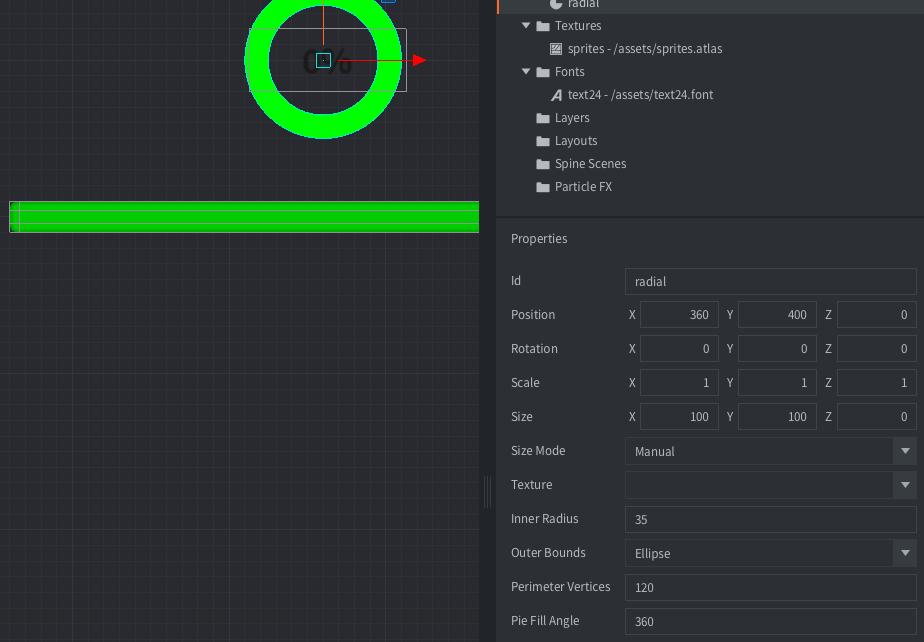Click the Inner Radius field
The height and width of the screenshot is (642, 924).
771,519
